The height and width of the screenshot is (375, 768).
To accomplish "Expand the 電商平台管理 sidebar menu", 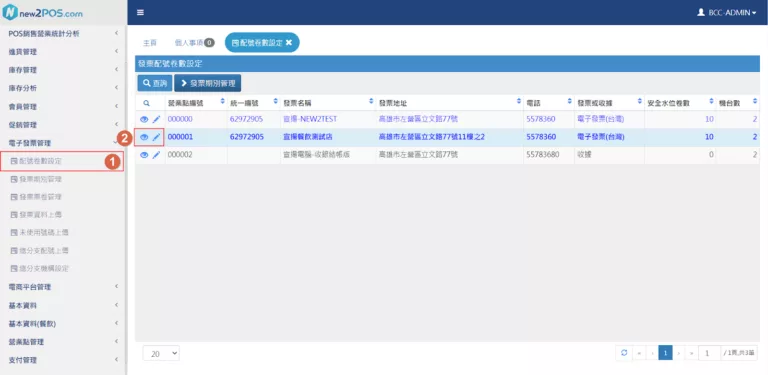I will point(63,287).
